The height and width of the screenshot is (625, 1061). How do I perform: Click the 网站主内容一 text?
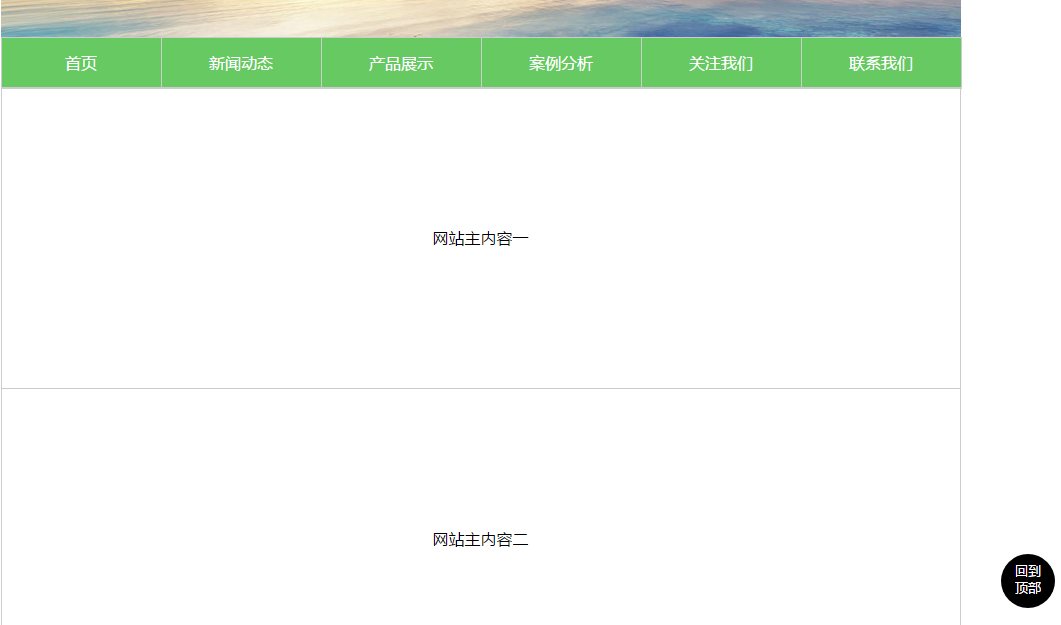[x=480, y=239]
